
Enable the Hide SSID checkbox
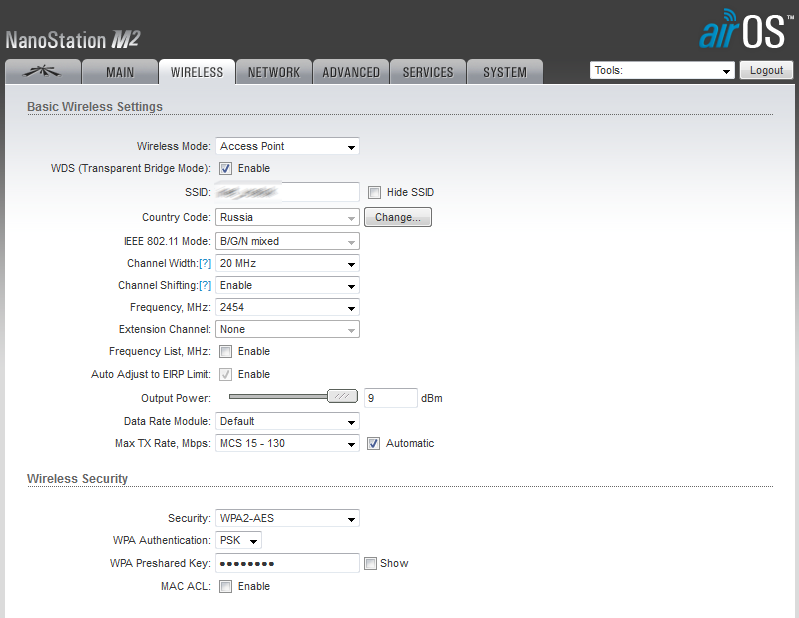coord(375,193)
